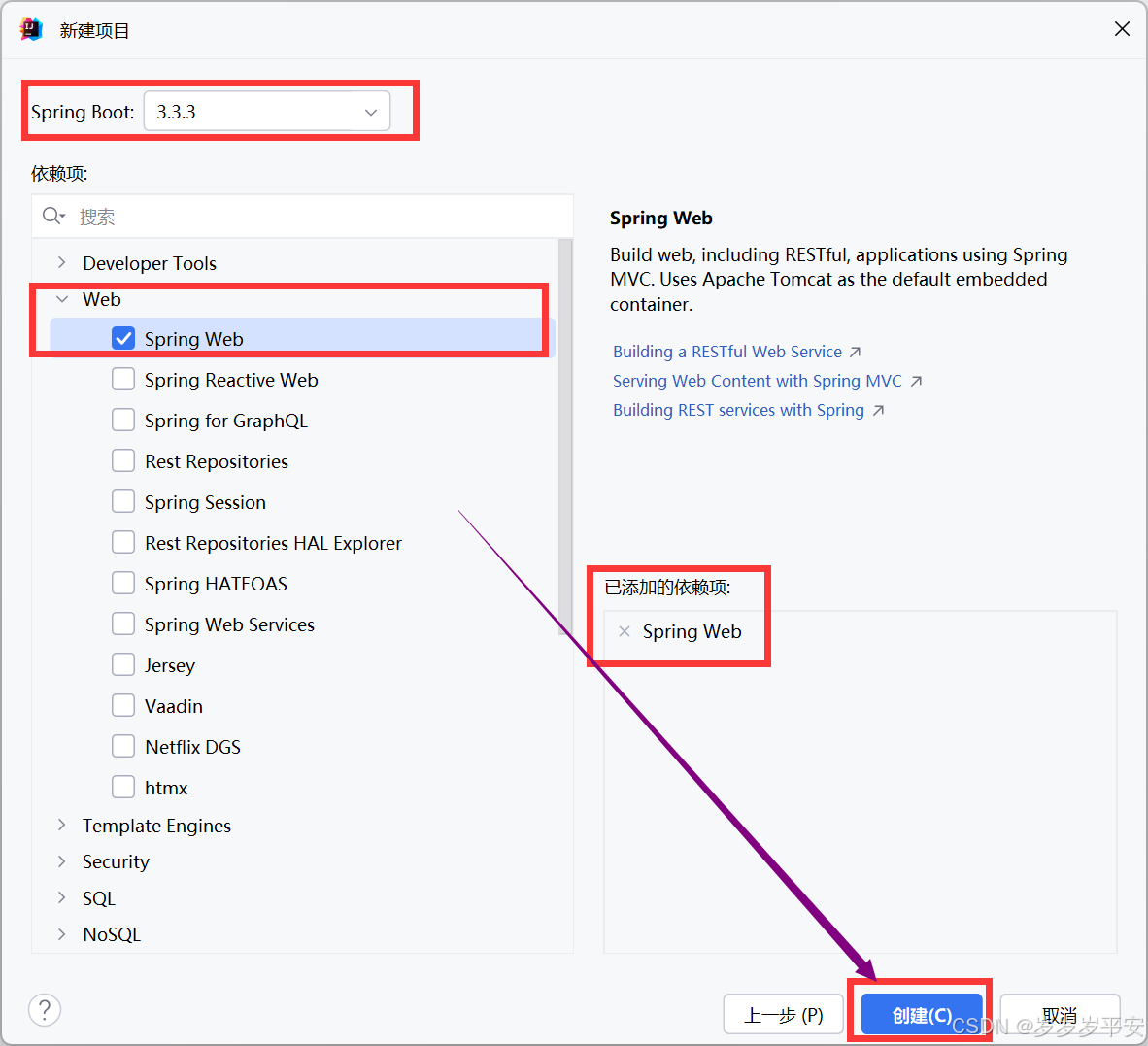Focus the dependency search field
Screen dimensions: 1148x1046
[302, 216]
